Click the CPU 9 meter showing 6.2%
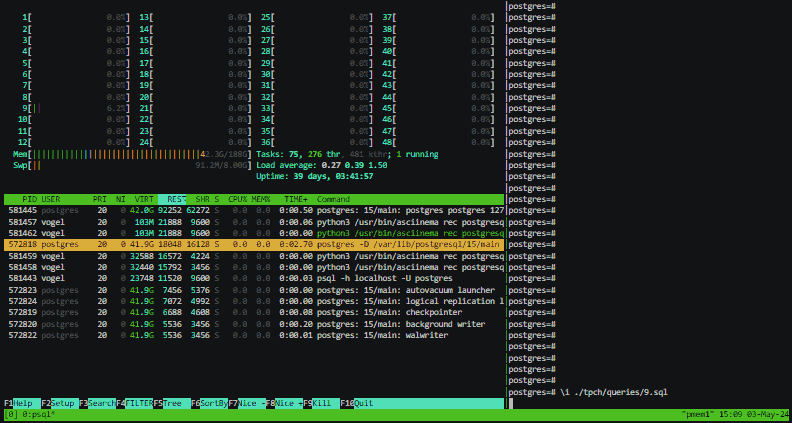This screenshot has width=792, height=423. pos(76,108)
